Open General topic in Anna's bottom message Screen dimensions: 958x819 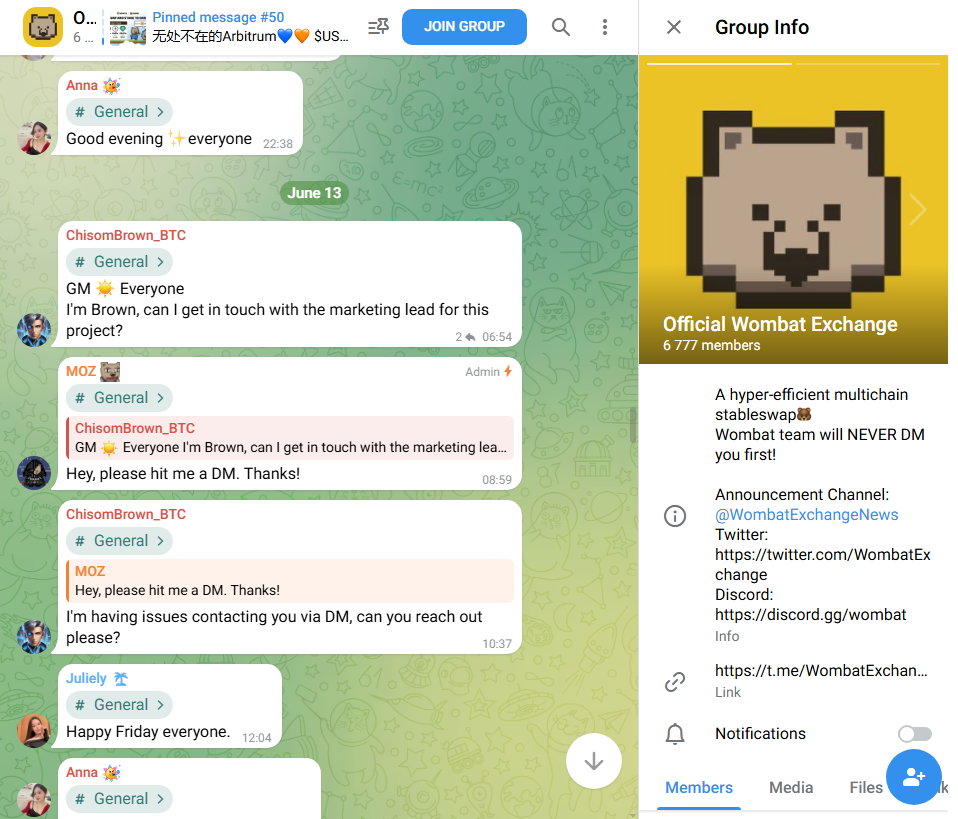pos(119,799)
